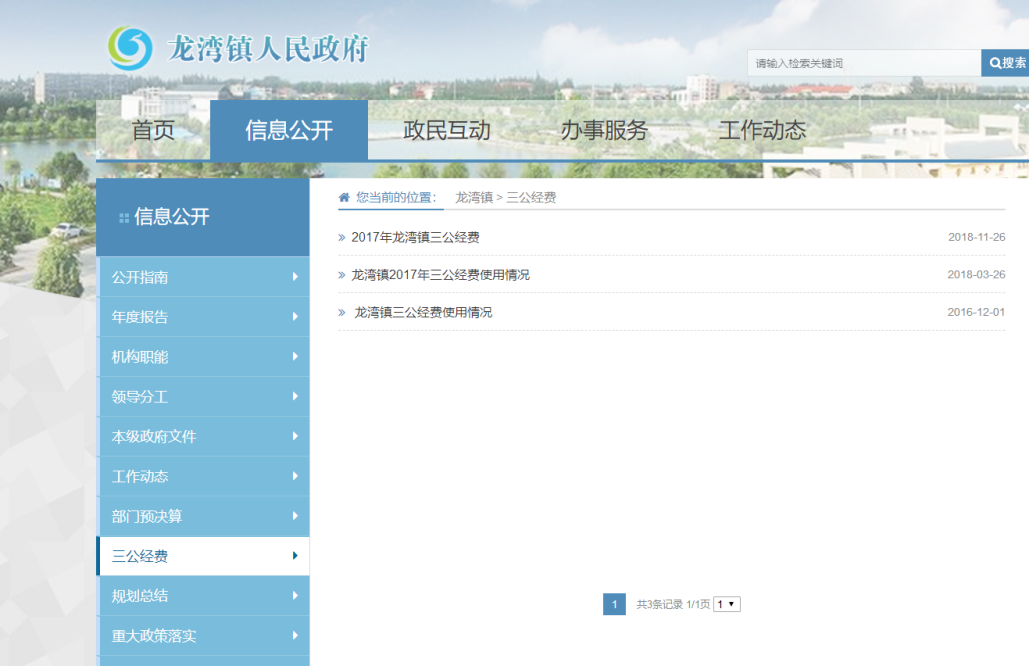Open the page number dropdown selector

pyautogui.click(x=727, y=604)
